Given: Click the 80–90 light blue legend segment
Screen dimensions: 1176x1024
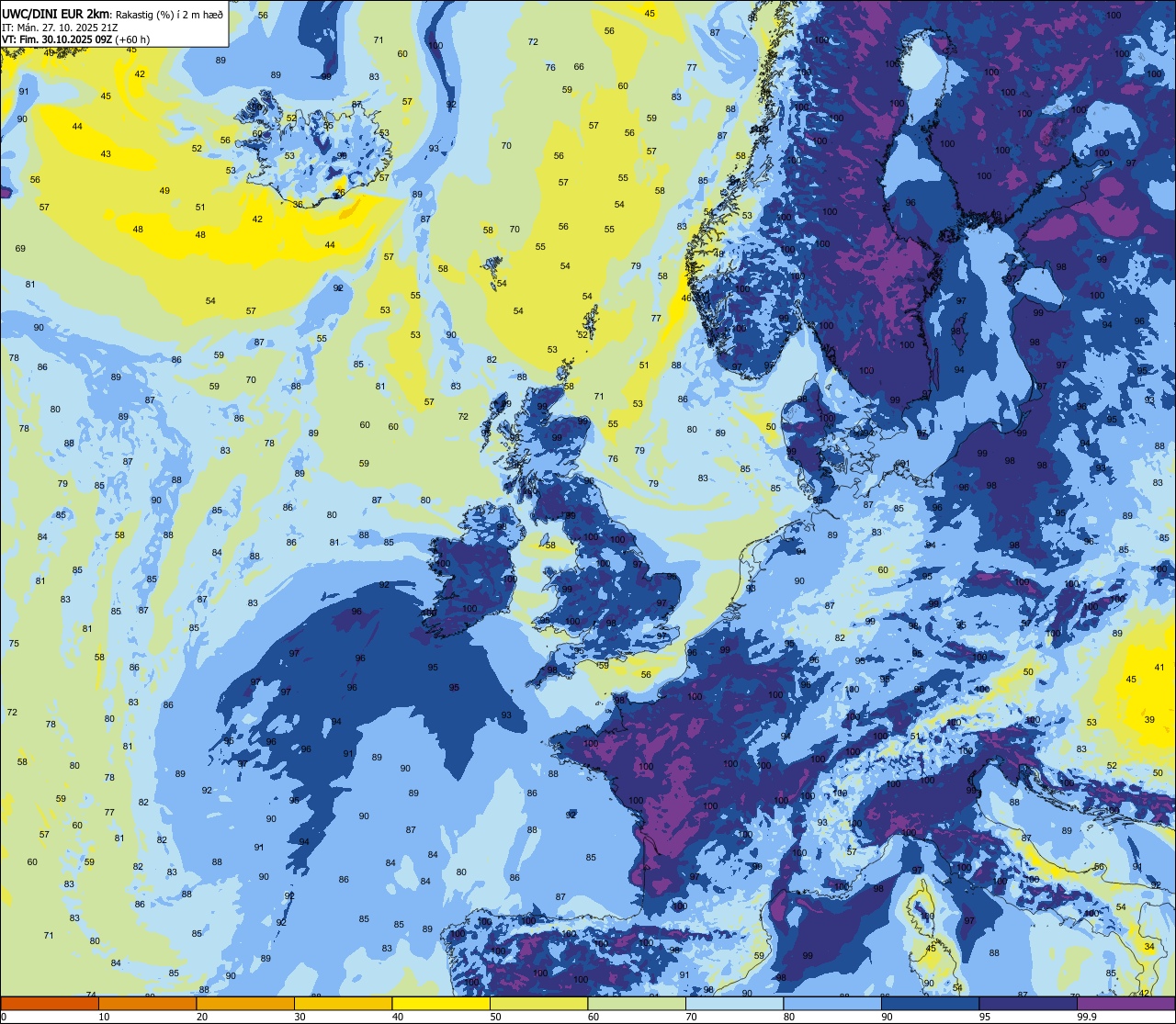Looking at the screenshot, I should pos(832,1003).
